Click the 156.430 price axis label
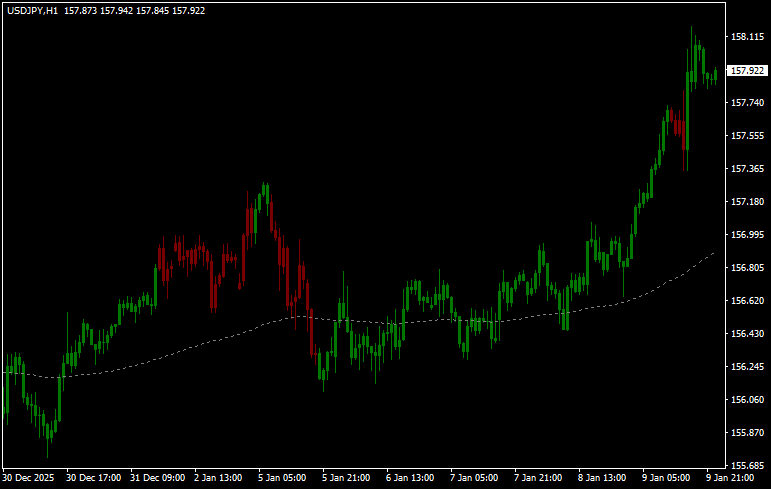 [x=746, y=334]
